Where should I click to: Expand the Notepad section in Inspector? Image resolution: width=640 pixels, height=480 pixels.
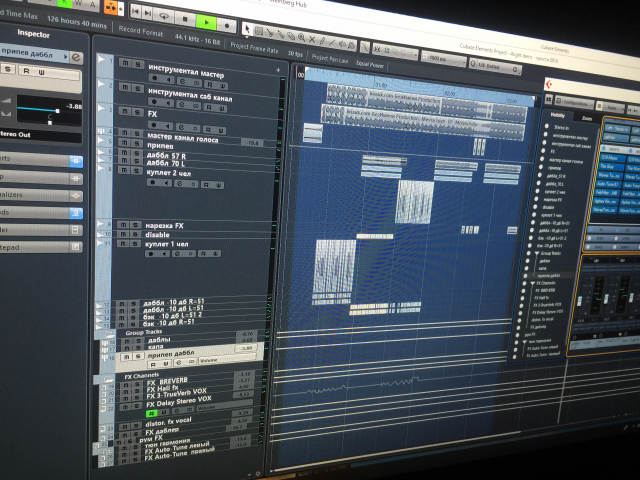coord(41,247)
